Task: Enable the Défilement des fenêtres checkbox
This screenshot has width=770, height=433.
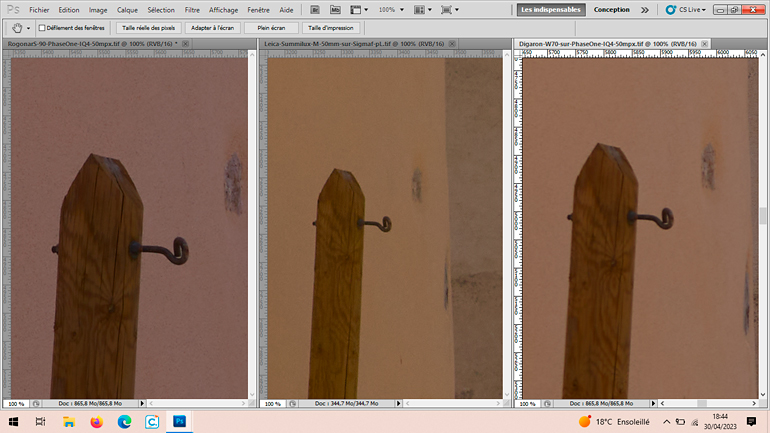Action: coord(42,28)
